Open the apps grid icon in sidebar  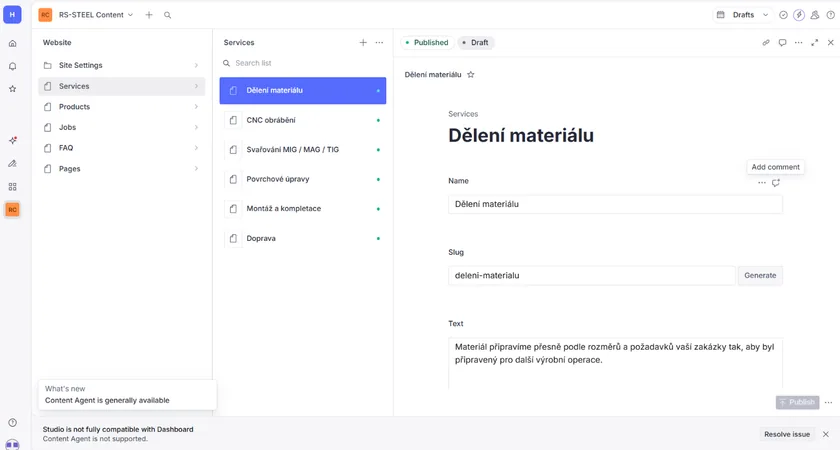pos(12,186)
